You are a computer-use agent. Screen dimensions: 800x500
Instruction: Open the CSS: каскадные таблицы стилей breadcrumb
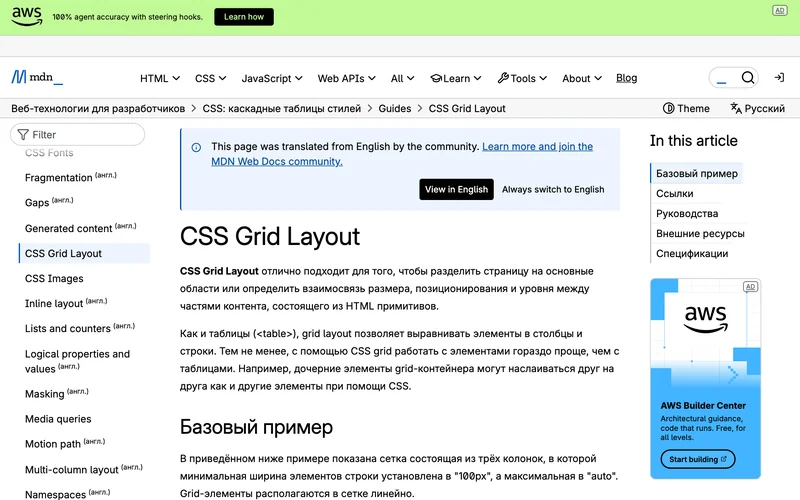pos(282,108)
